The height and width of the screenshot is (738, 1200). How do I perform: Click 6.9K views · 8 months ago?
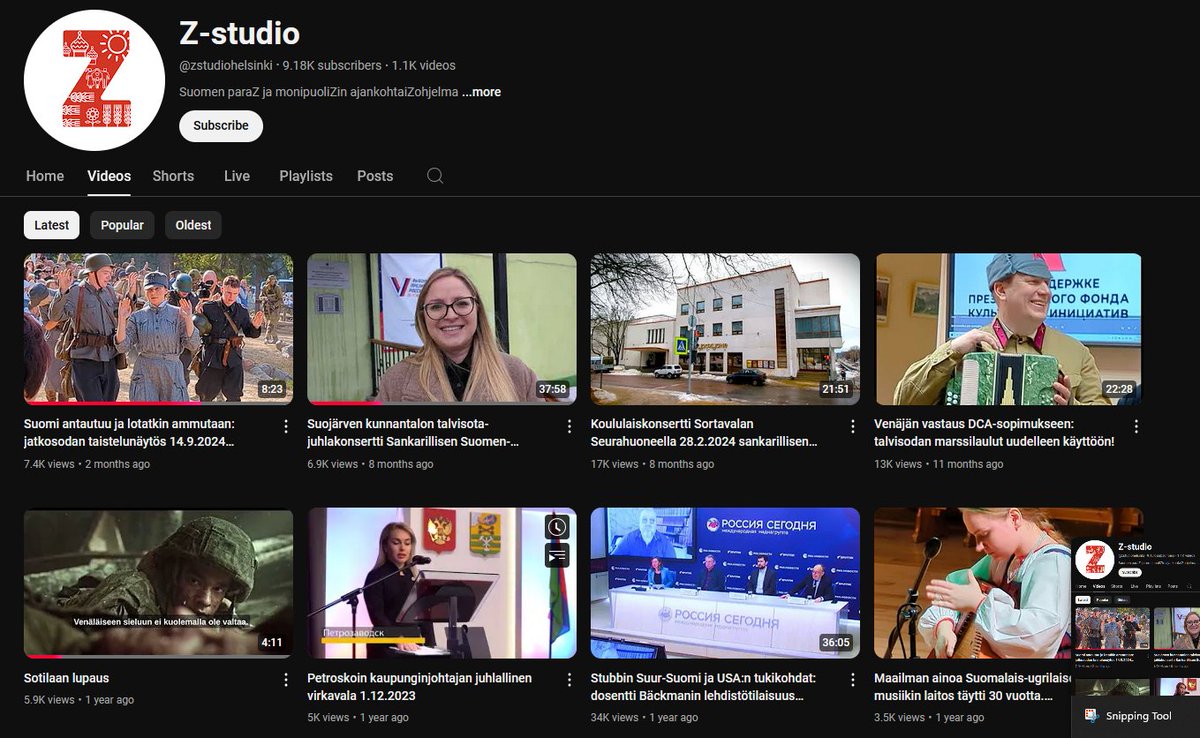pos(370,464)
